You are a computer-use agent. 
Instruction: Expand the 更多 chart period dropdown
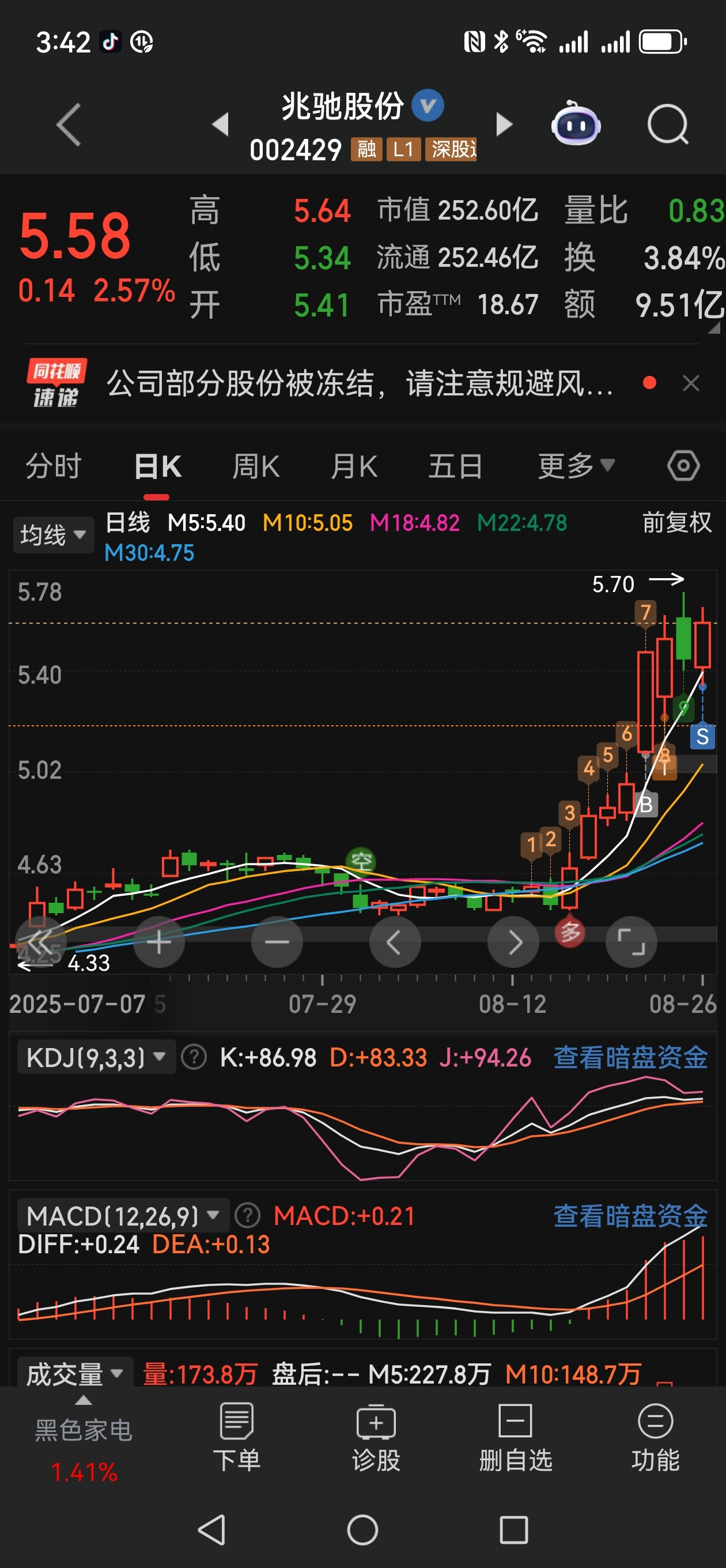(576, 467)
